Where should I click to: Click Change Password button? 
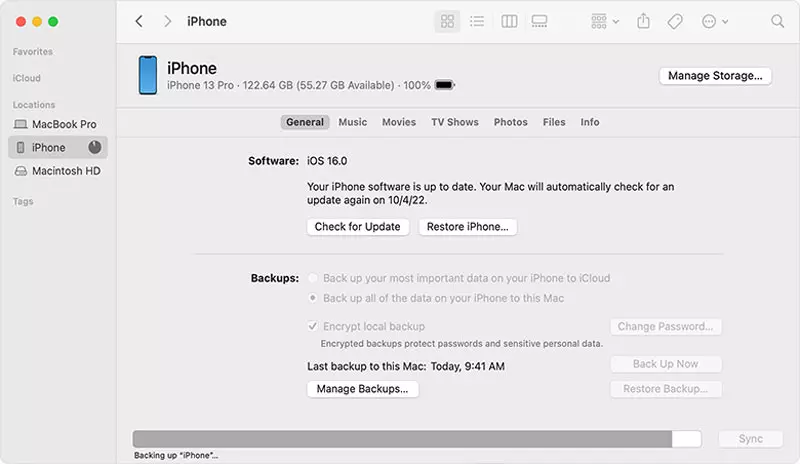665,326
